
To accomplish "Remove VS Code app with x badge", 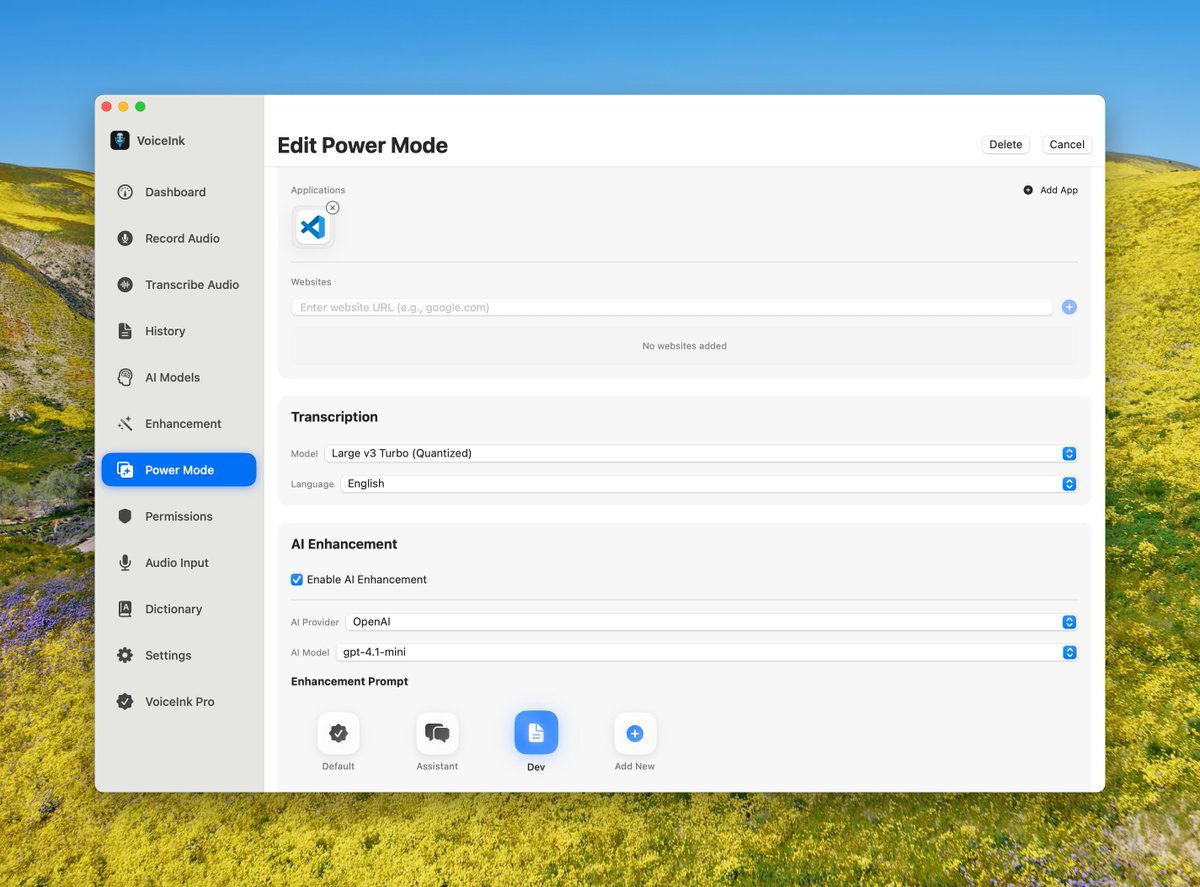I will (333, 208).
